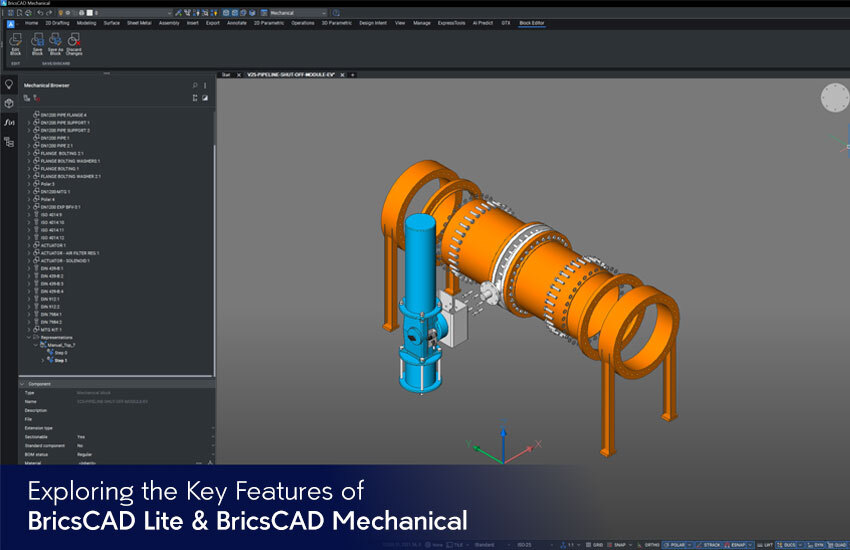This screenshot has width=850, height=550.
Task: Click the BOM status value Regular
Action: 85,455
